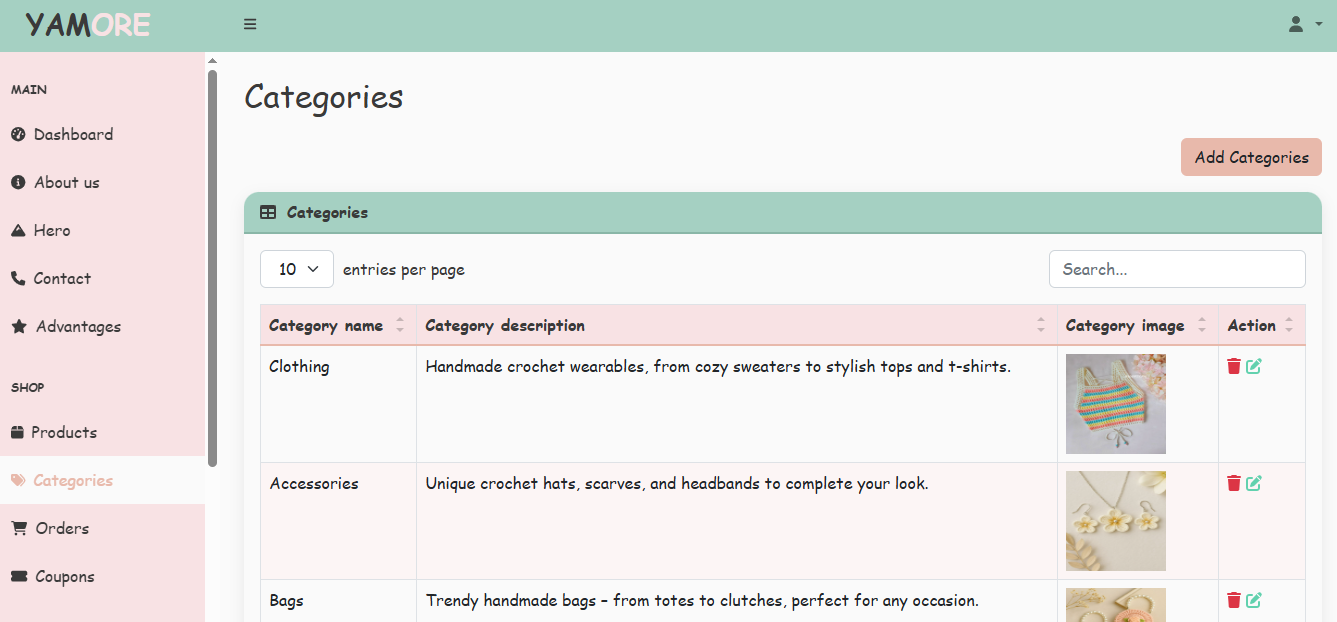This screenshot has height=622, width=1337.
Task: Open the Products menu item
Action: tap(64, 433)
